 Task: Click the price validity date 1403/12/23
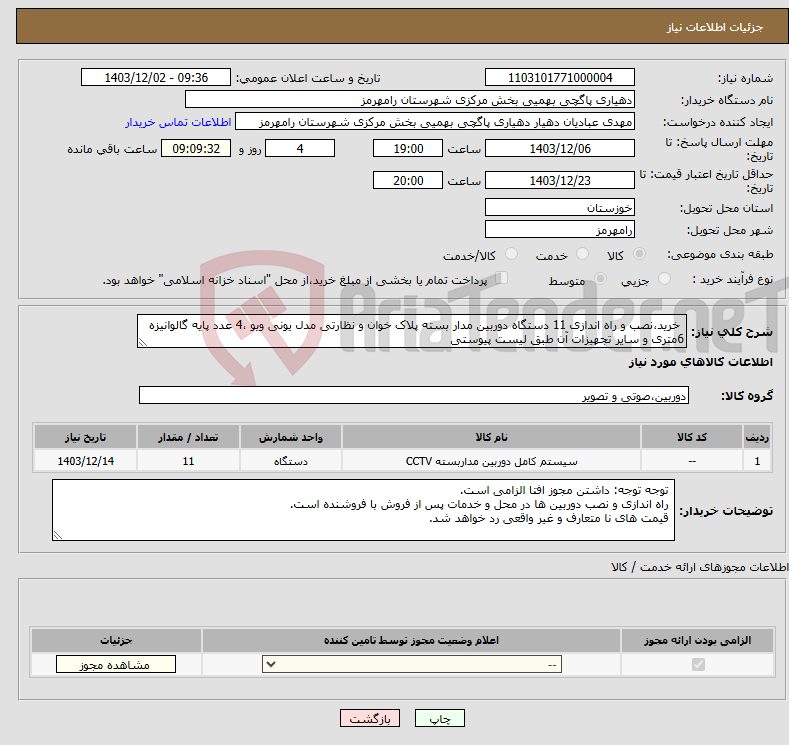pos(560,180)
